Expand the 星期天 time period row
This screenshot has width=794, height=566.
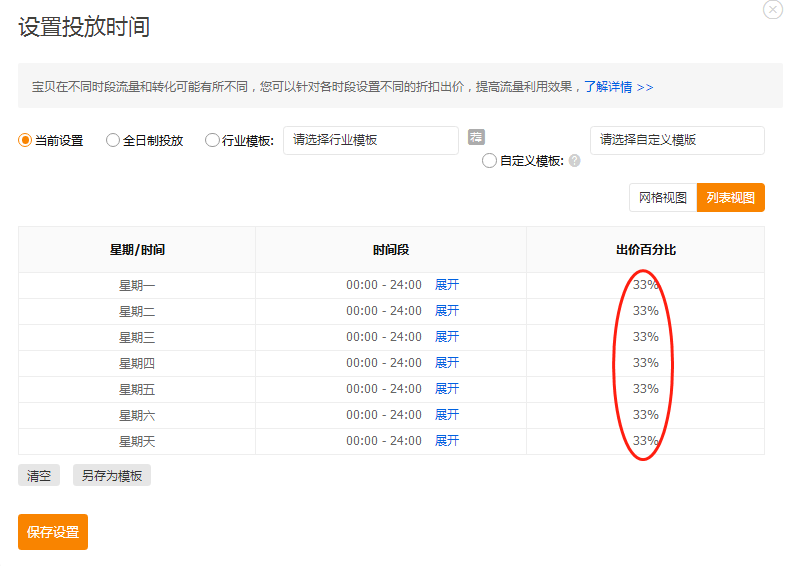tap(447, 441)
